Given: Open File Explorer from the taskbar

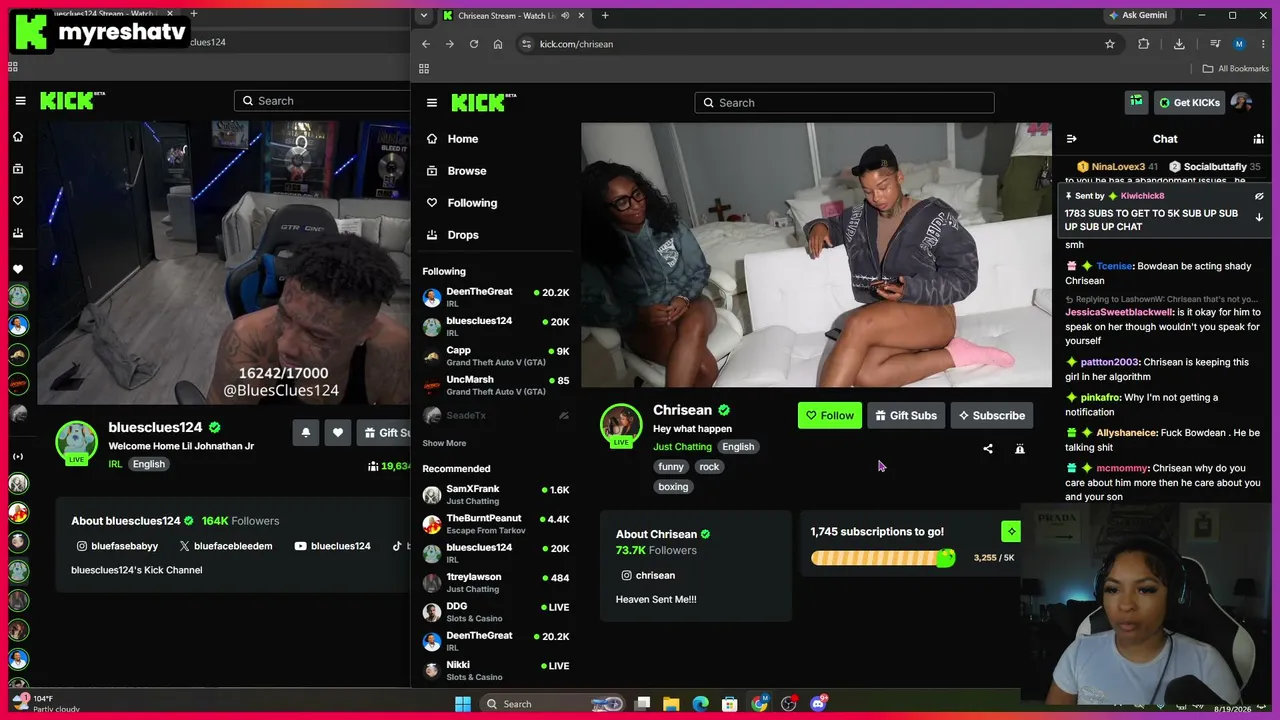Looking at the screenshot, I should pos(672,704).
